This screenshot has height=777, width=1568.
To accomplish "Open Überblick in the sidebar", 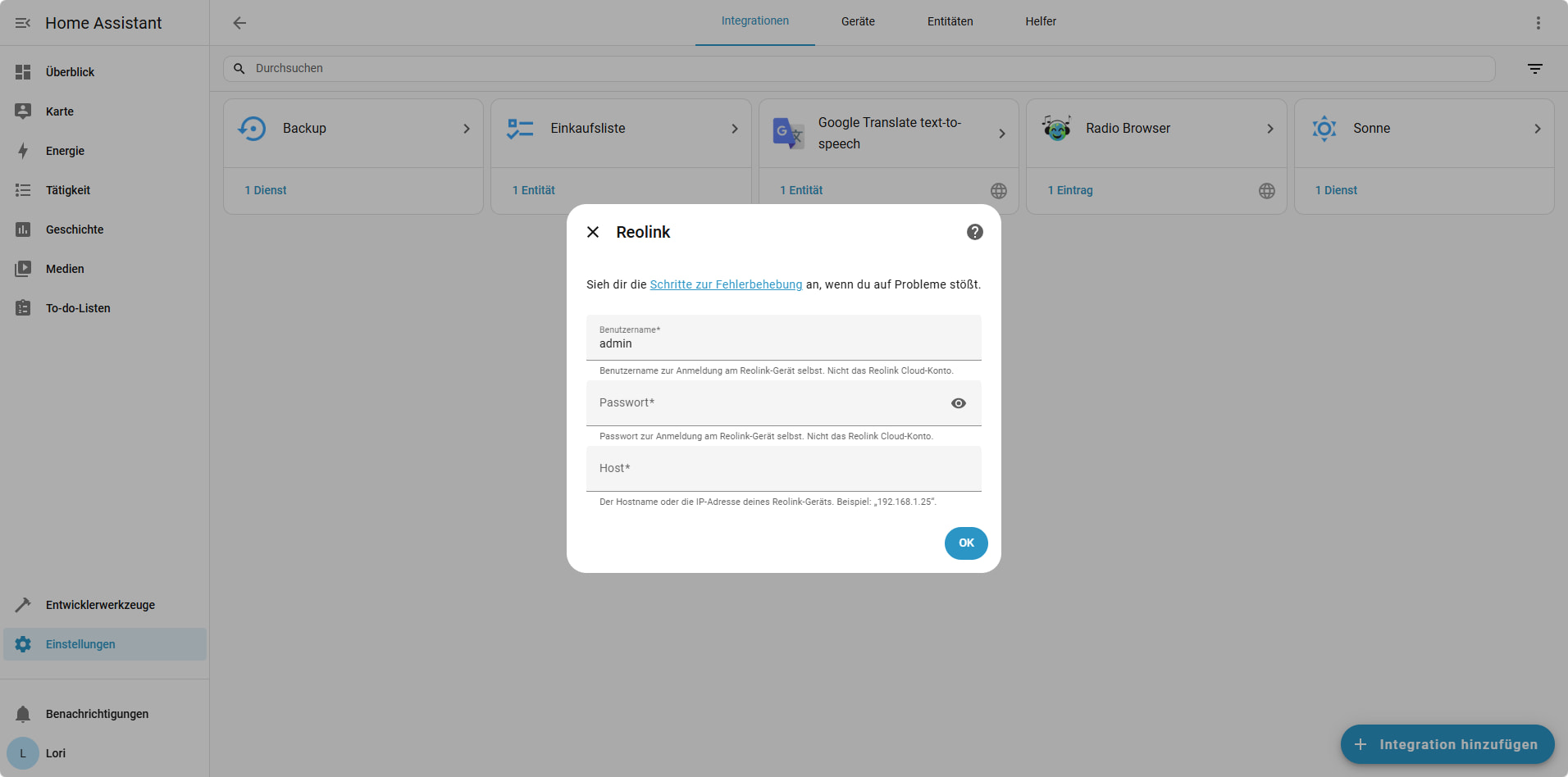I will coord(105,72).
